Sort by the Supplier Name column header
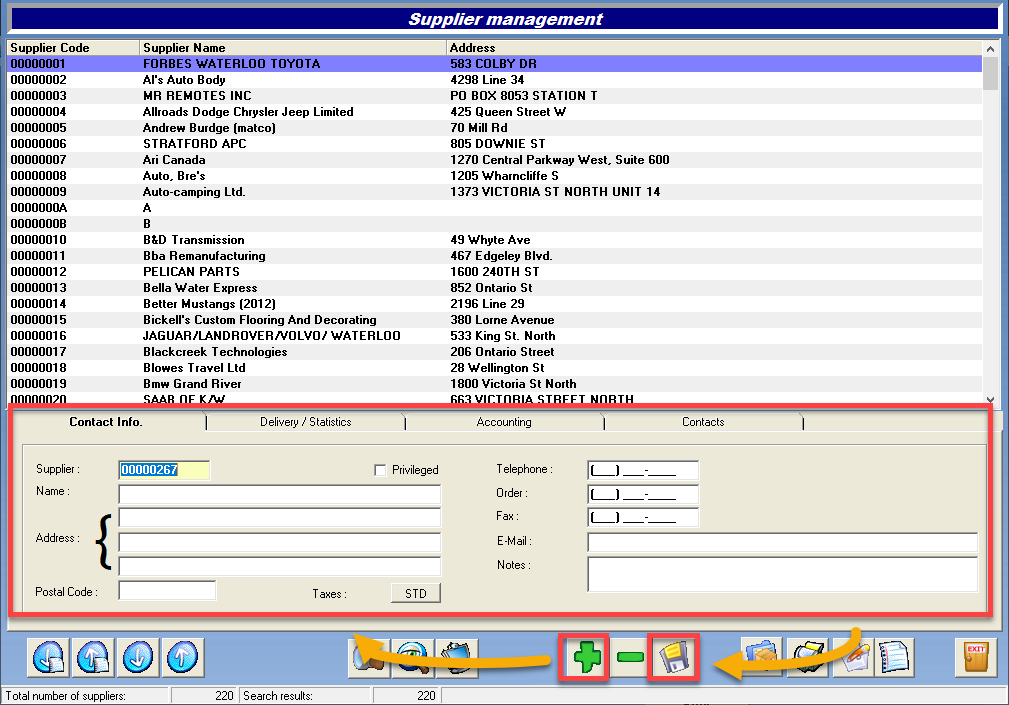The image size is (1009, 705). coord(293,48)
